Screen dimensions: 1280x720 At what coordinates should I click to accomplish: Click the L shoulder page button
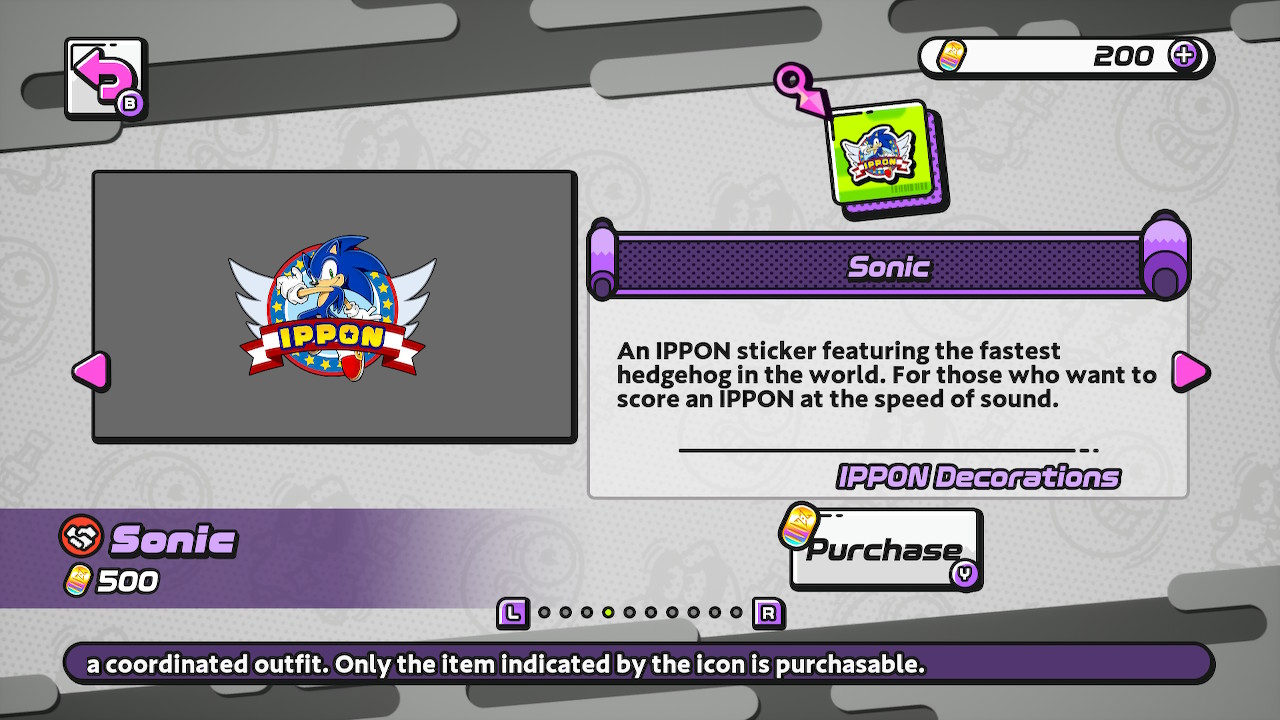click(x=513, y=613)
